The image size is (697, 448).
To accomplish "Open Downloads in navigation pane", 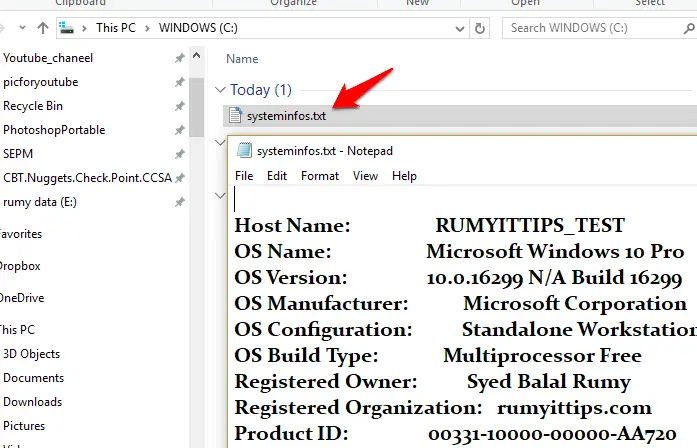I will tap(32, 402).
